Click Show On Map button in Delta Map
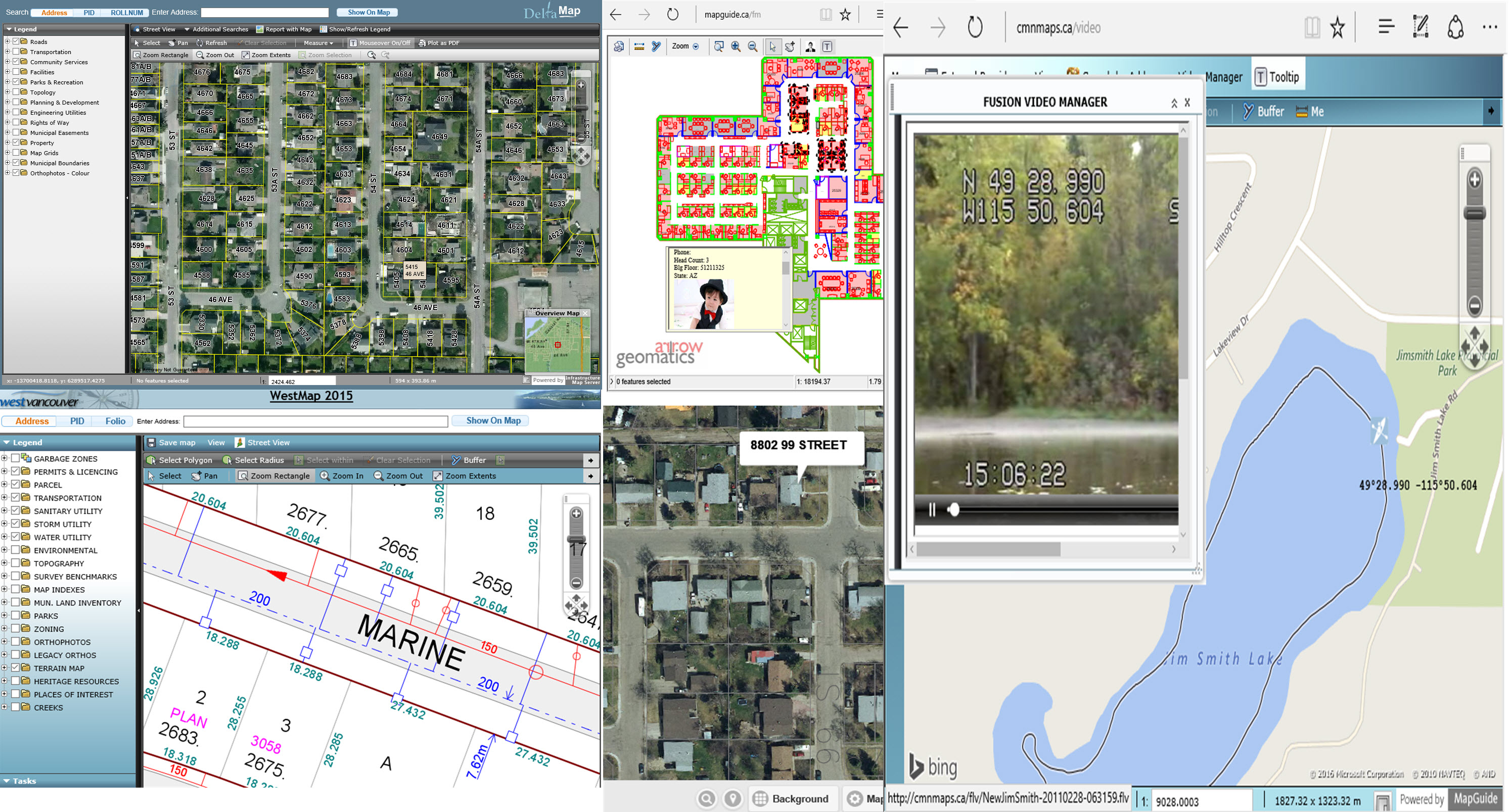This screenshot has height=812, width=1510. tap(369, 12)
